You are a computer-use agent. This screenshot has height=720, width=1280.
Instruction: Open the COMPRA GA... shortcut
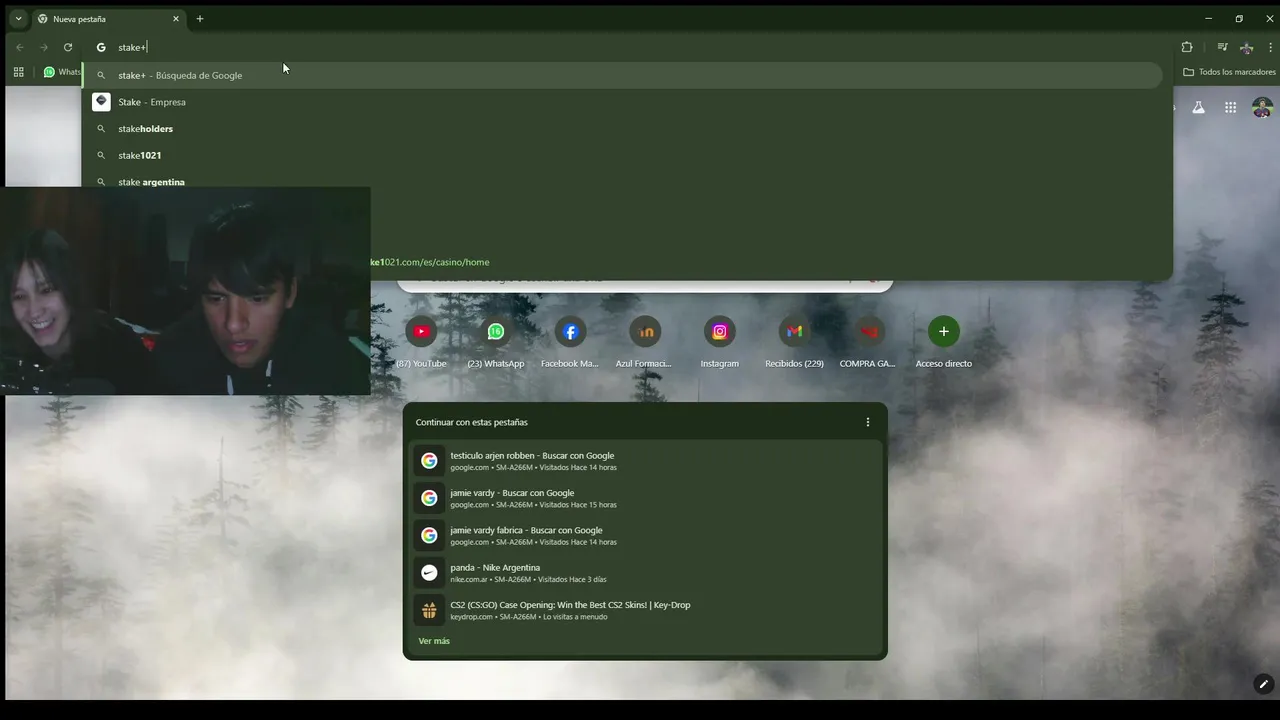(868, 341)
